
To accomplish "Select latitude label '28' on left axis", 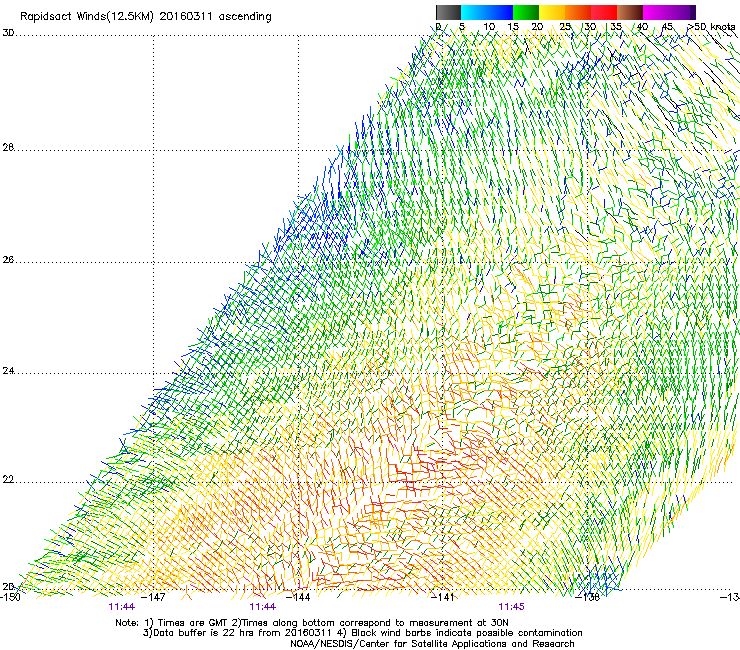I will (x=8, y=147).
